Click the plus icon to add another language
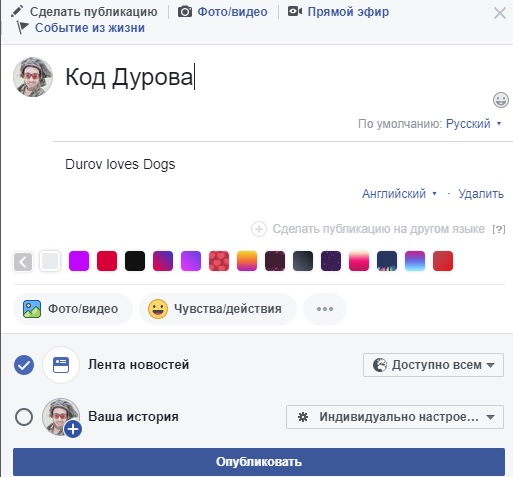Screen dimensions: 513x477 click(259, 229)
